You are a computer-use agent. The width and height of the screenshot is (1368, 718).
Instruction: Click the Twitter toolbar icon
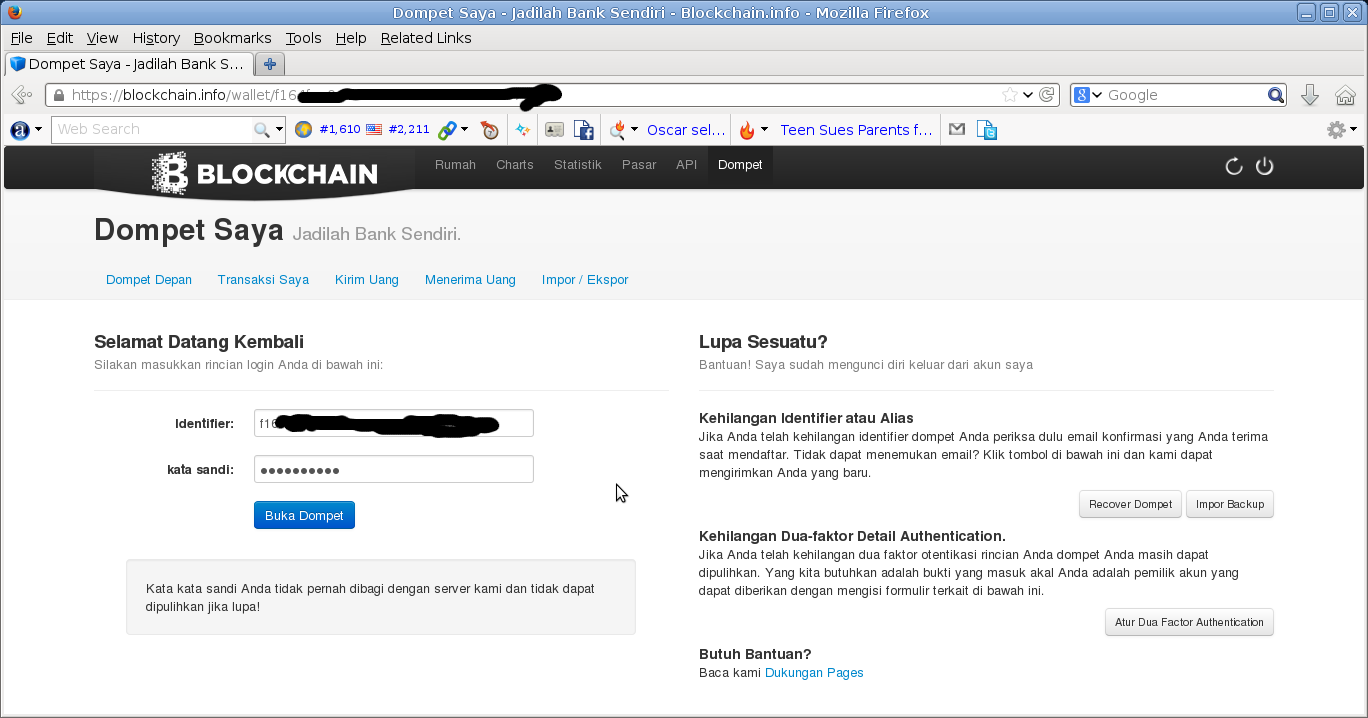point(987,130)
